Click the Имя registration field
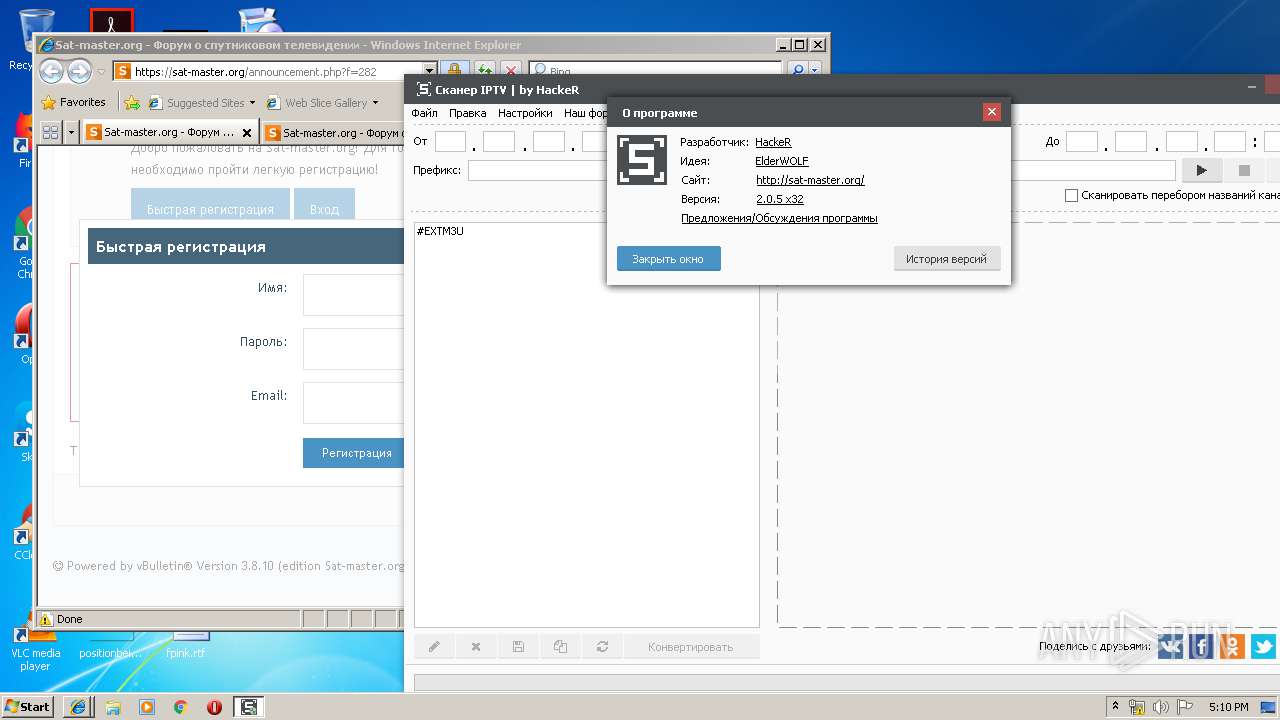 click(355, 295)
